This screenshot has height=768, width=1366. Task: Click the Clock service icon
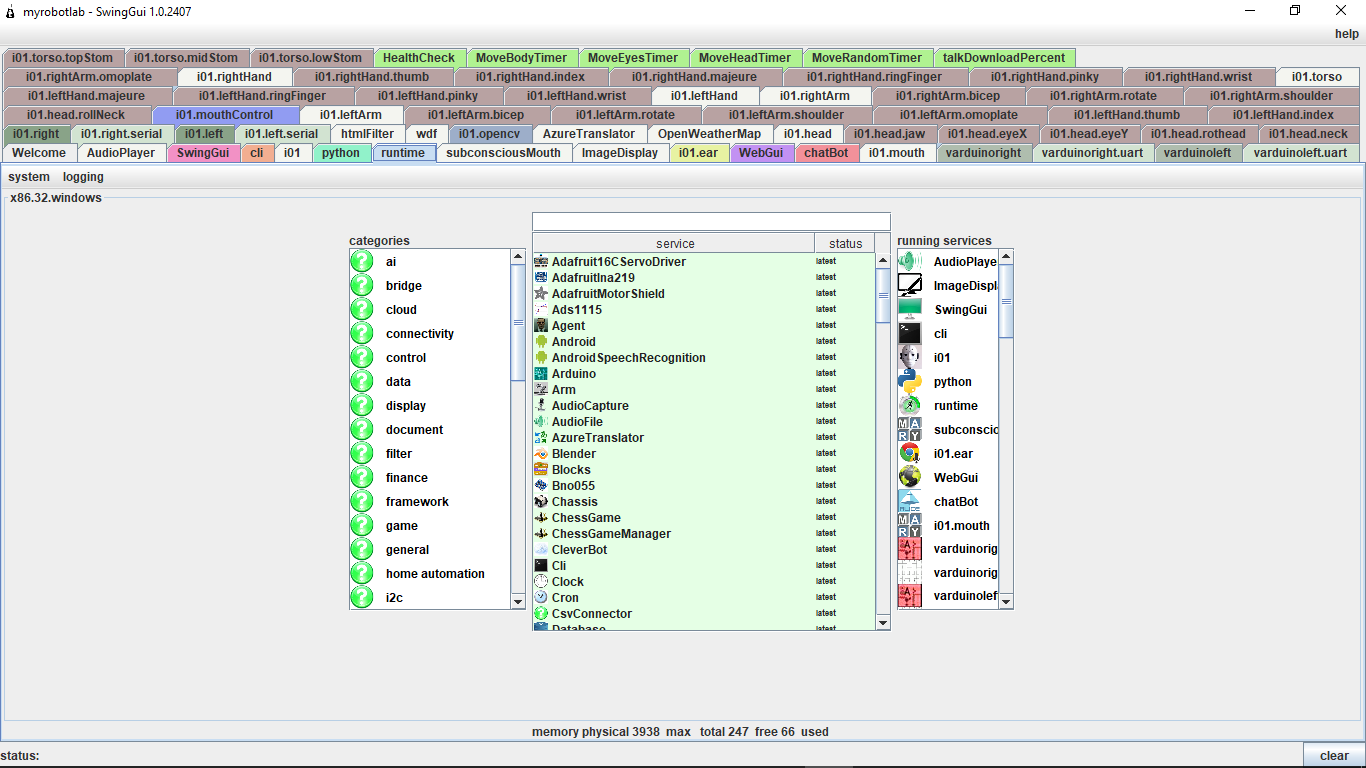pyautogui.click(x=541, y=582)
